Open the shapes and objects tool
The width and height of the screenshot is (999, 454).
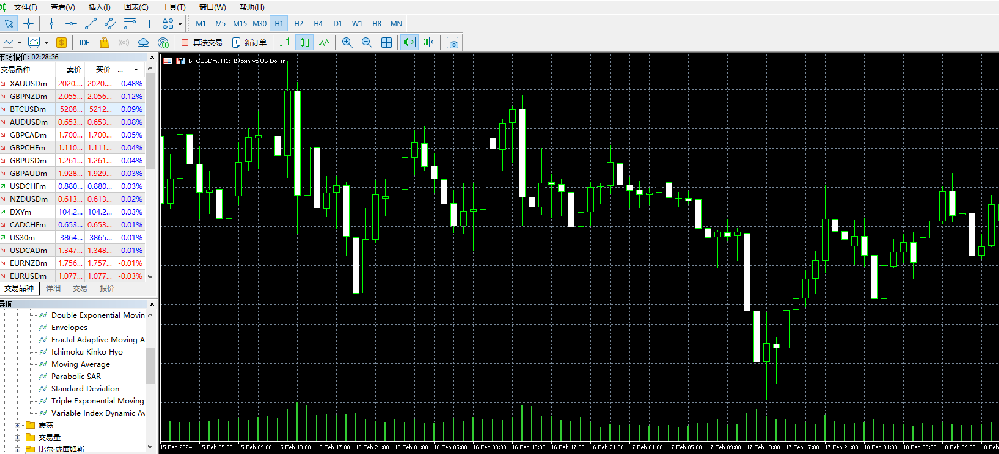(x=168, y=24)
